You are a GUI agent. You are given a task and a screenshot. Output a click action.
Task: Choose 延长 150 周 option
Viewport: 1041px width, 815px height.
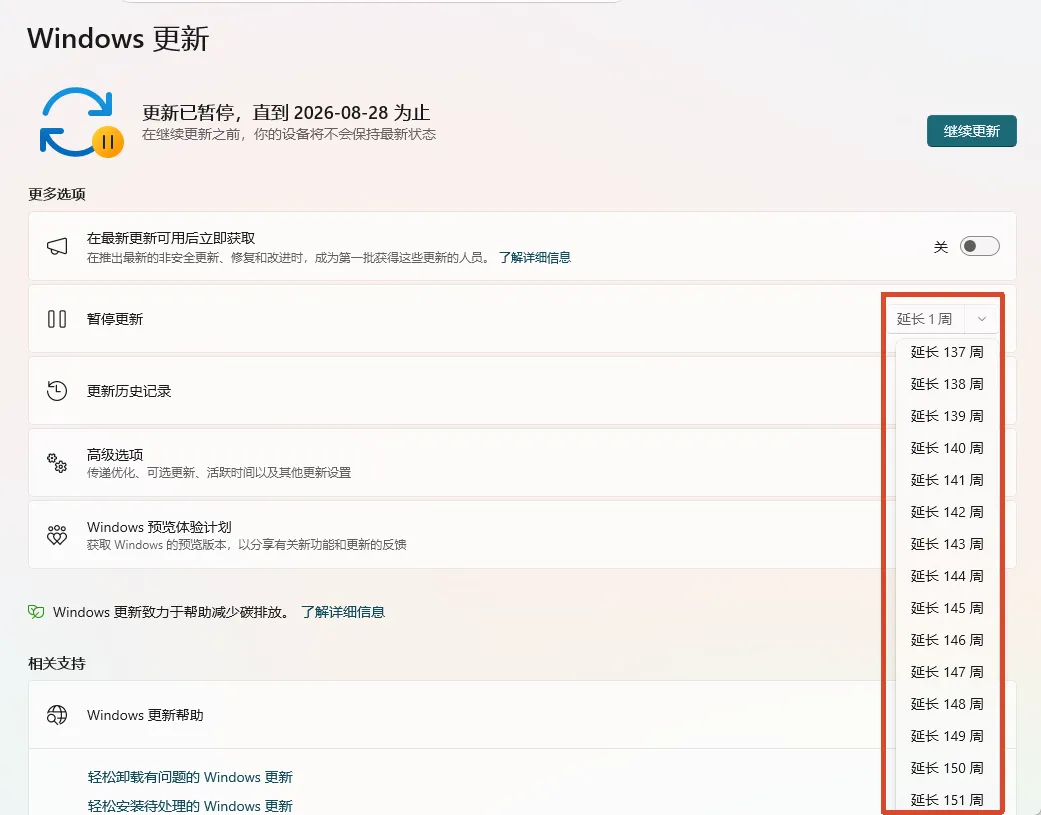947,768
